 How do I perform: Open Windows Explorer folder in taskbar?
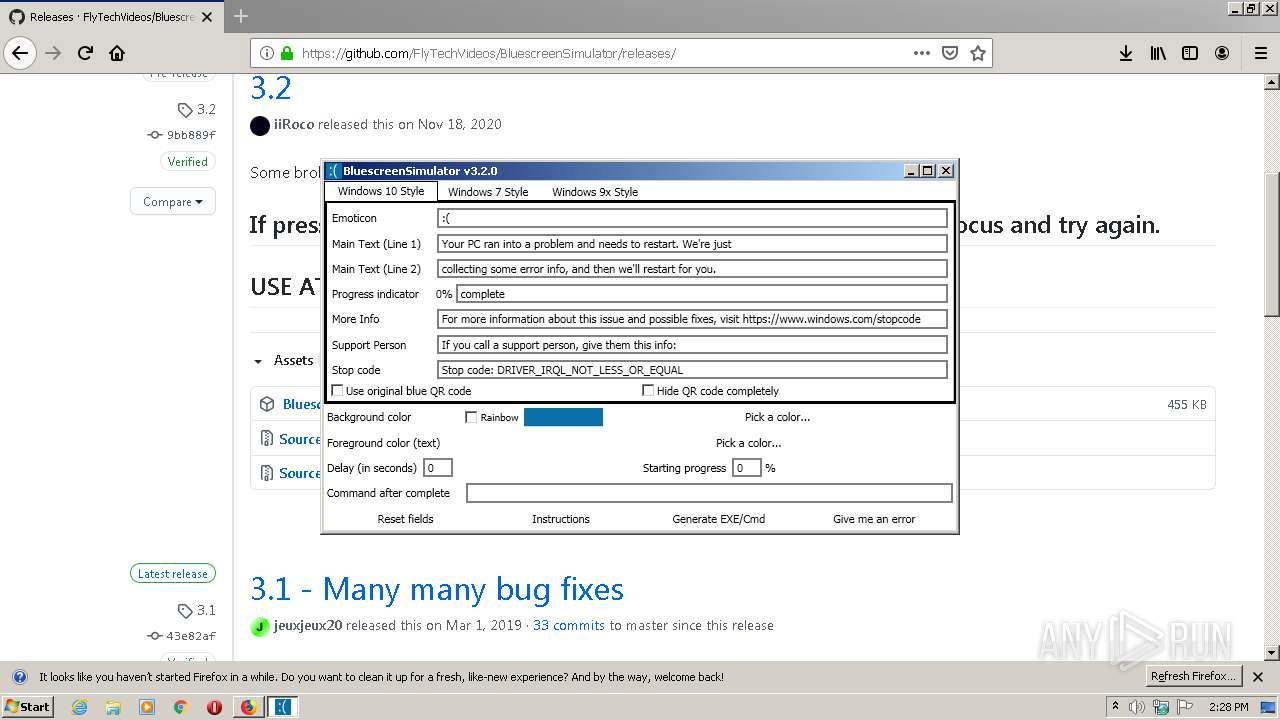pyautogui.click(x=113, y=707)
